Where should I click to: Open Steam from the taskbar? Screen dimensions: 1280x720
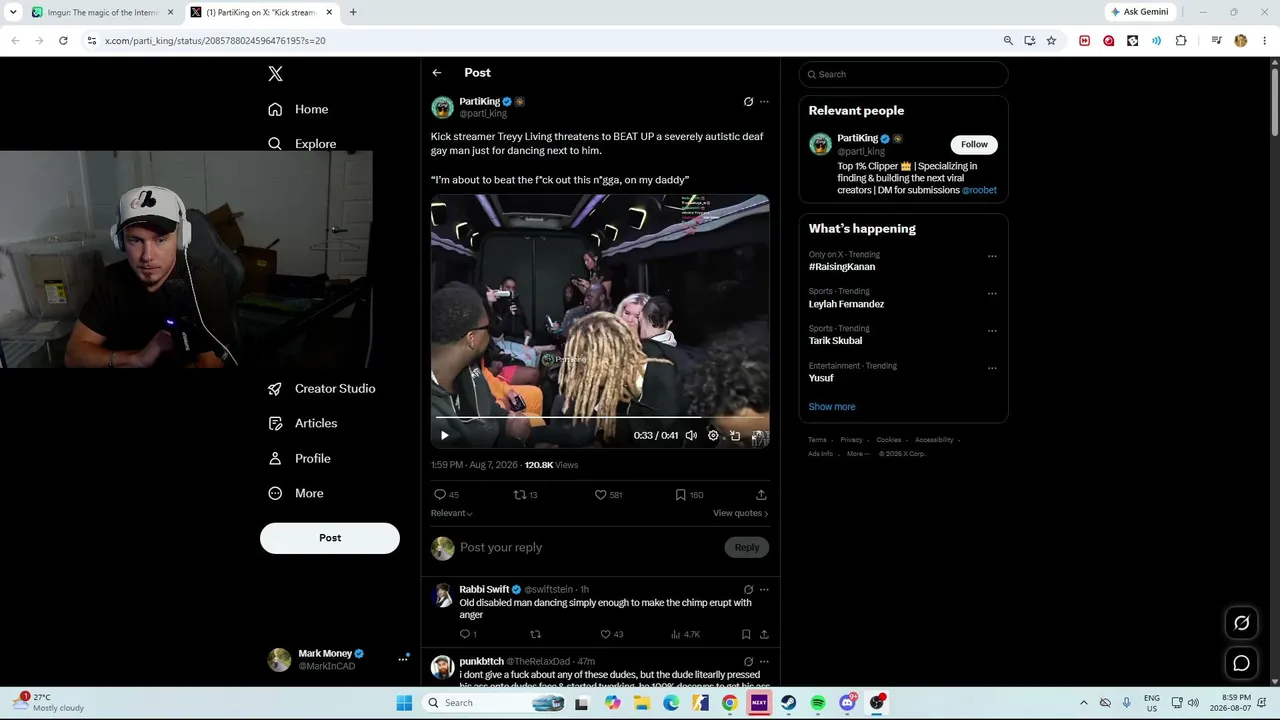pos(788,703)
